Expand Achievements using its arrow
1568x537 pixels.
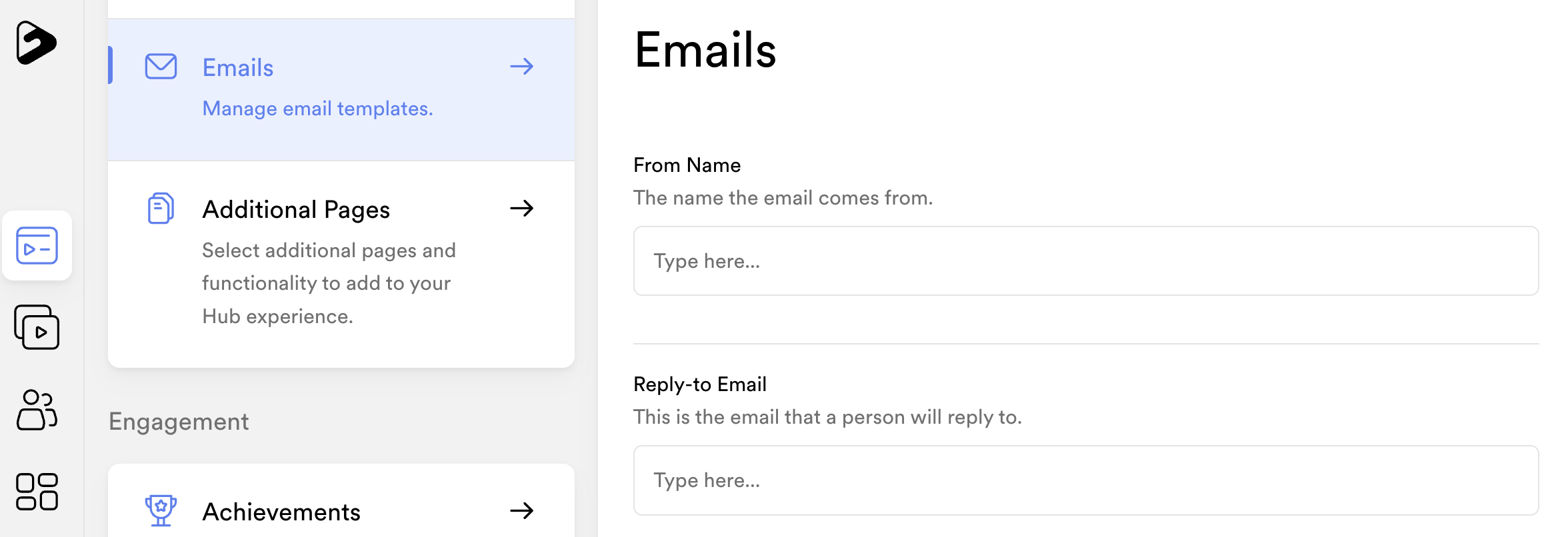click(522, 511)
